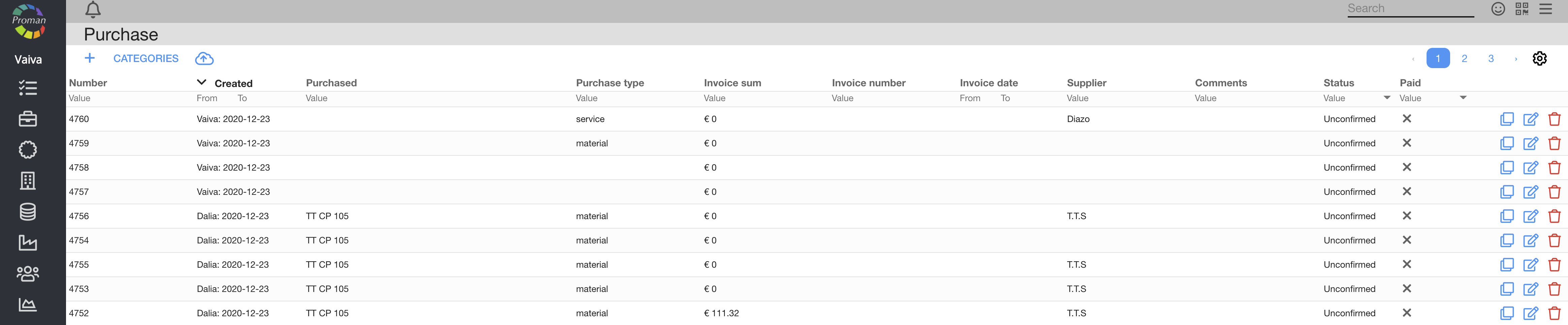Edit purchase 4760 with pencil icon
1568x325 pixels.
tap(1530, 119)
